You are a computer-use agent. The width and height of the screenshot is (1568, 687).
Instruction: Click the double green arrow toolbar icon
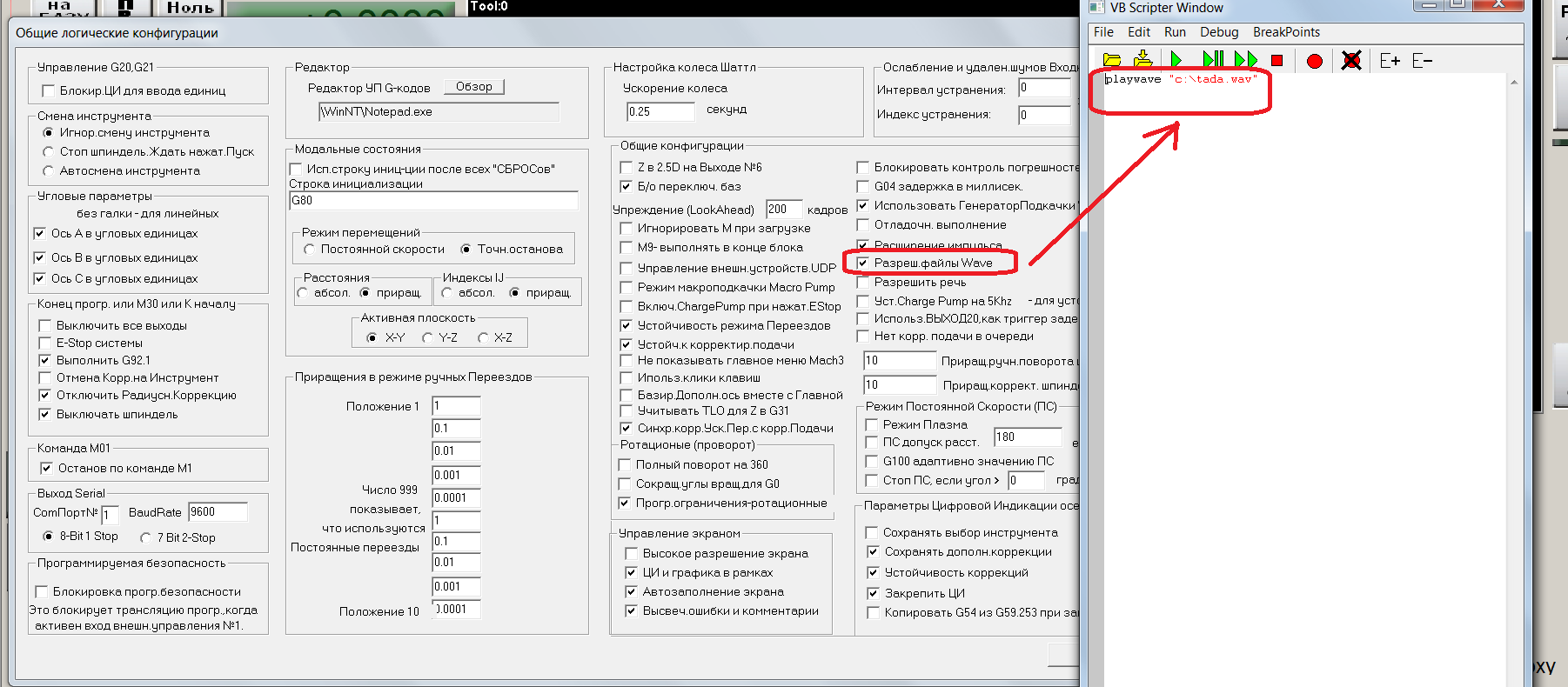point(1246,60)
